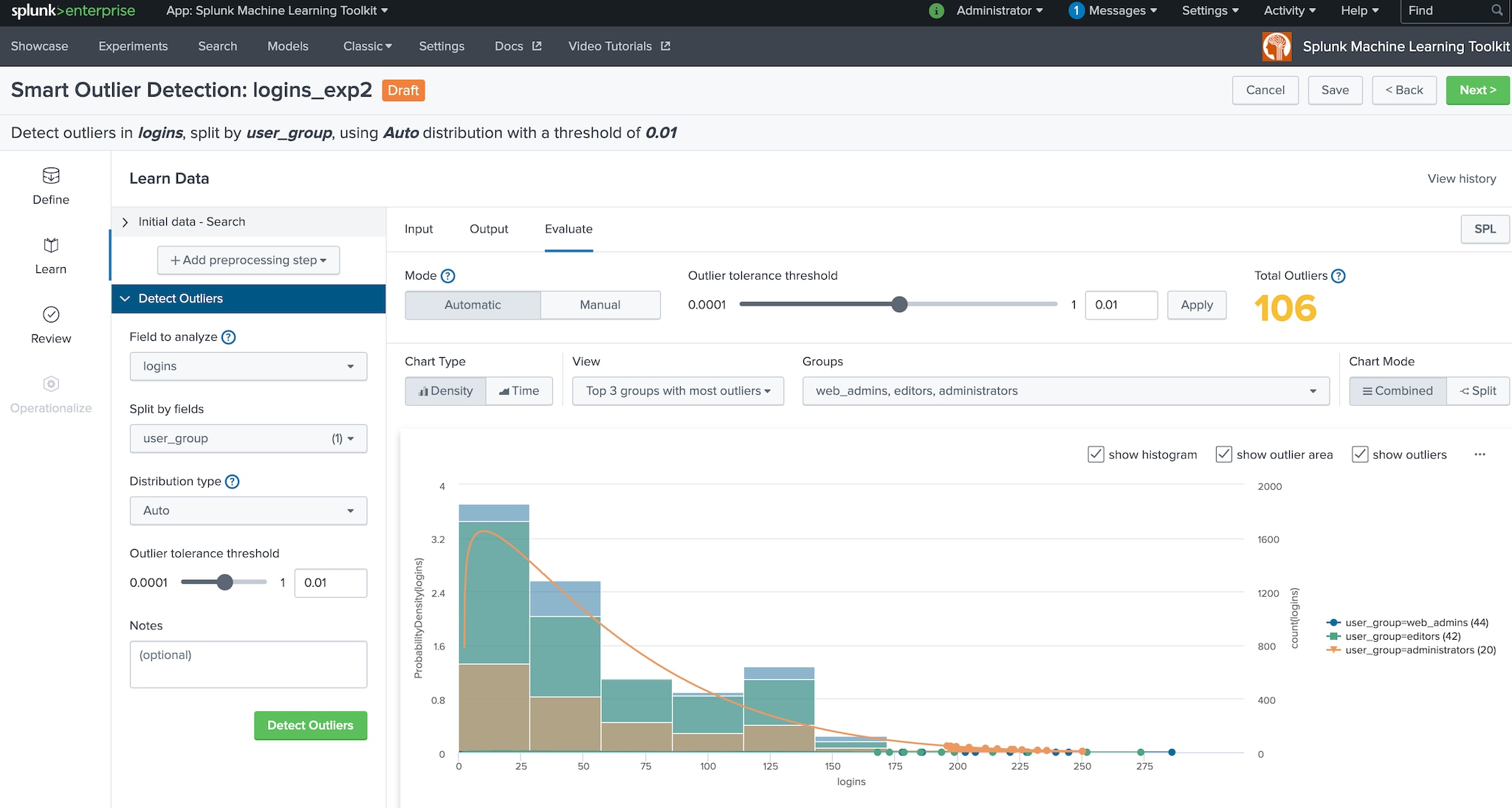Switch chart type to Time
Screen dimensions: 1512x808
[519, 391]
